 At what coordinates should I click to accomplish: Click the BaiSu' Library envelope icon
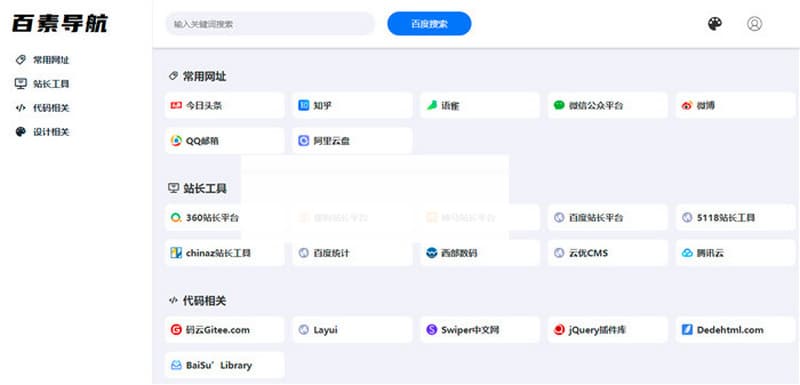[176, 365]
